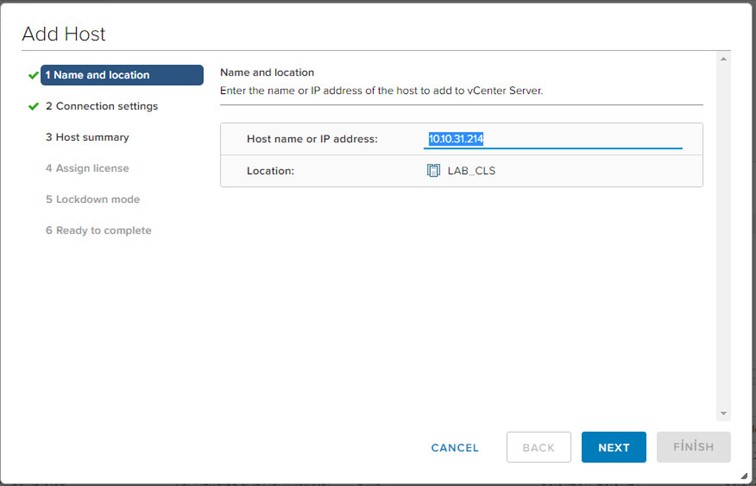Viewport: 756px width, 486px height.
Task: Select step 1 Name and location
Action: [121, 75]
